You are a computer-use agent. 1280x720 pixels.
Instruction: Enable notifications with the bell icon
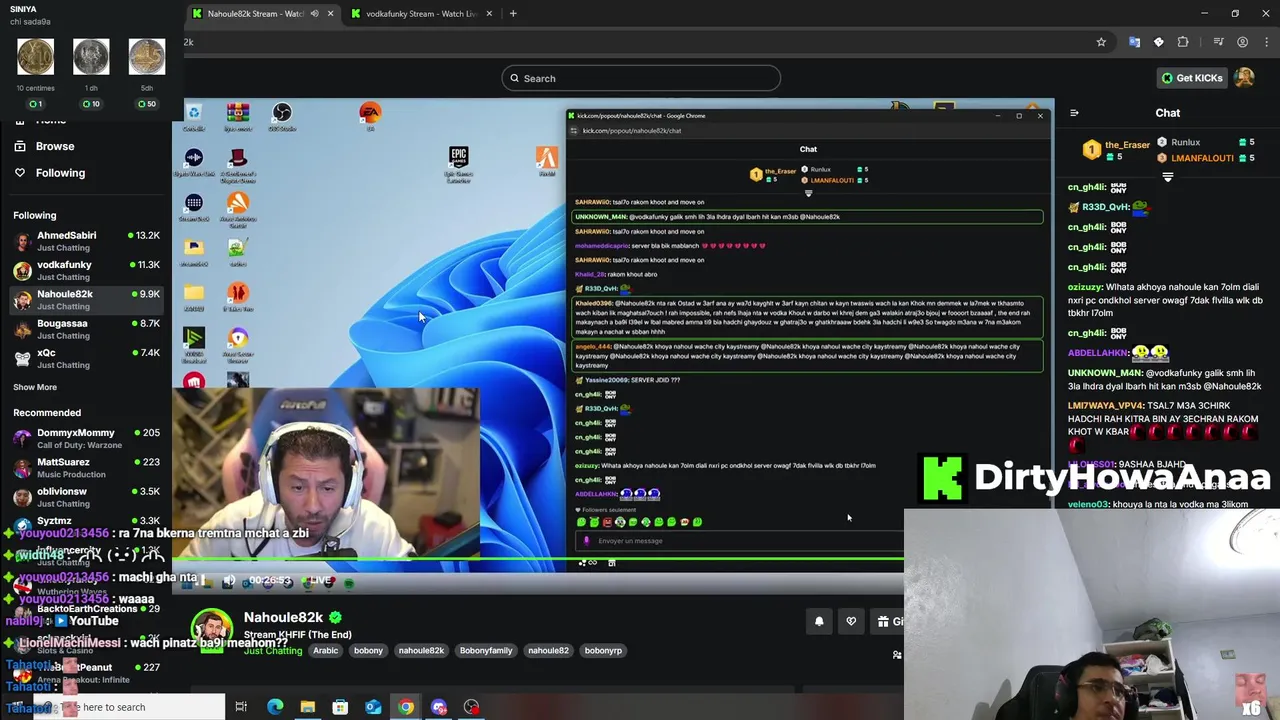819,621
